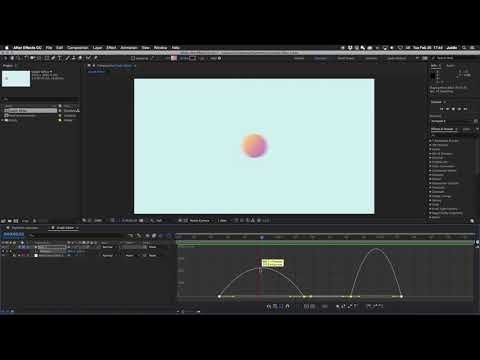Screen dimensions: 480x360
Task: Open the After Effects CC app menu
Action: (27, 48)
